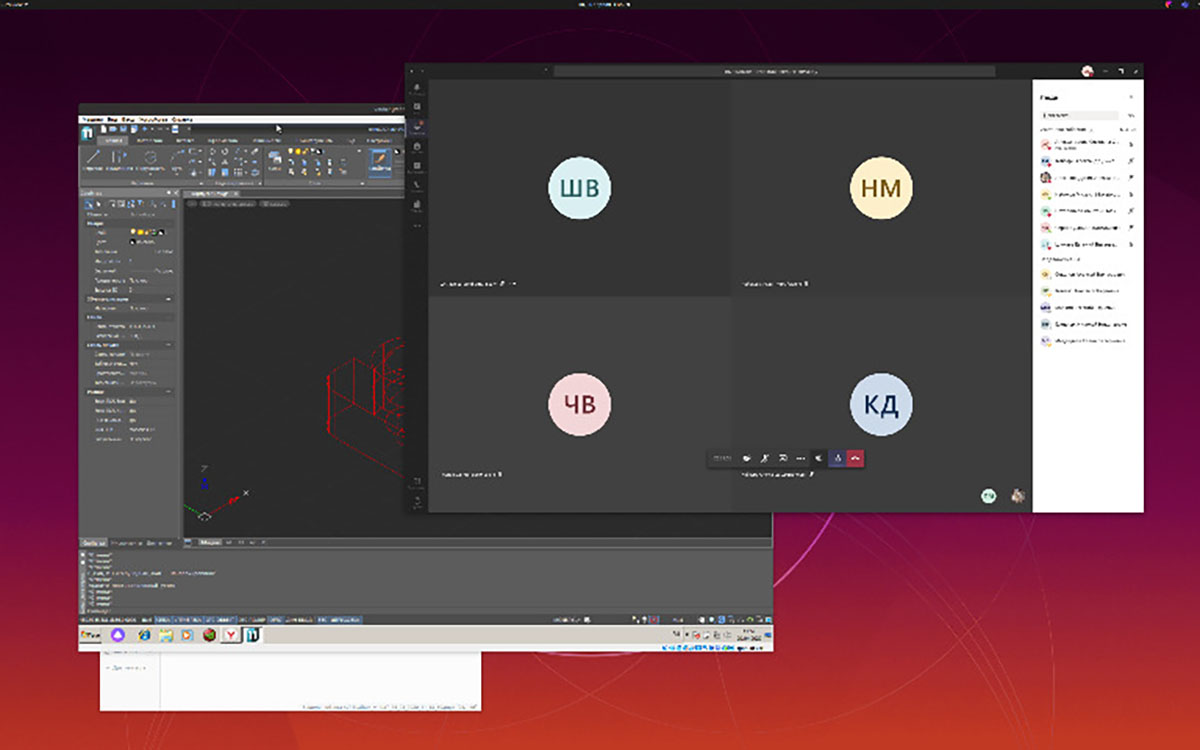Open more actions in Teams call controls
This screenshot has width=1200, height=750.
click(x=800, y=458)
